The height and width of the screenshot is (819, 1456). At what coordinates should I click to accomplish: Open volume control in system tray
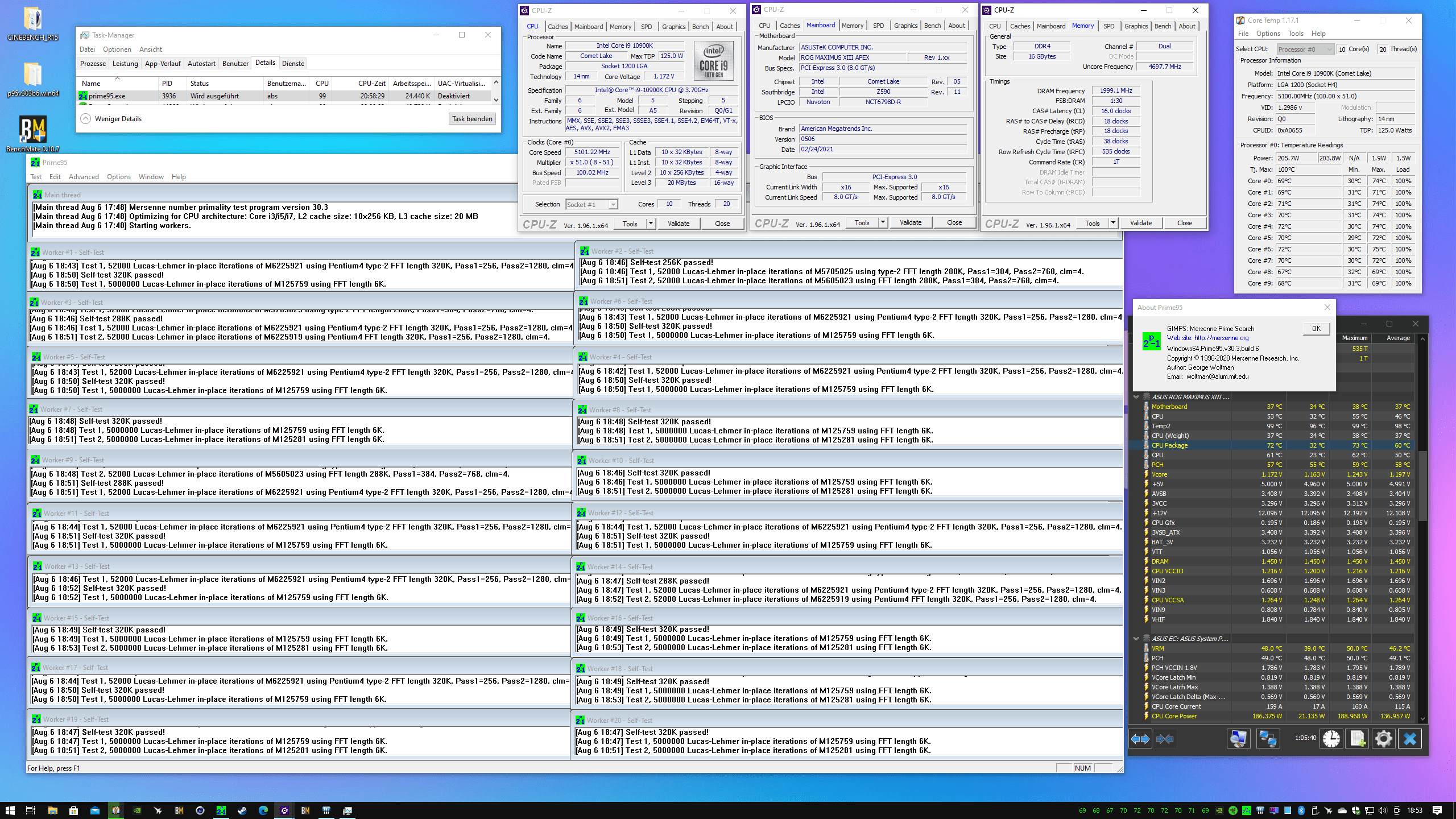pyautogui.click(x=1383, y=810)
